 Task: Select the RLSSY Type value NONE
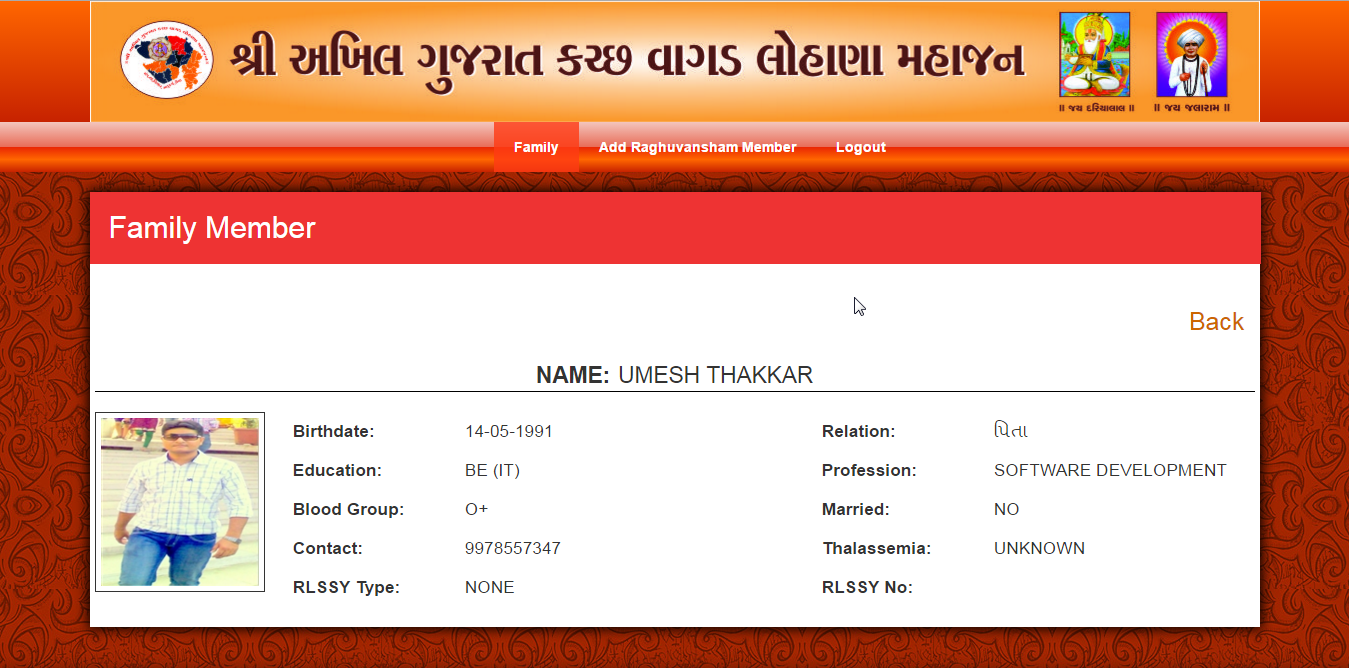click(x=490, y=588)
